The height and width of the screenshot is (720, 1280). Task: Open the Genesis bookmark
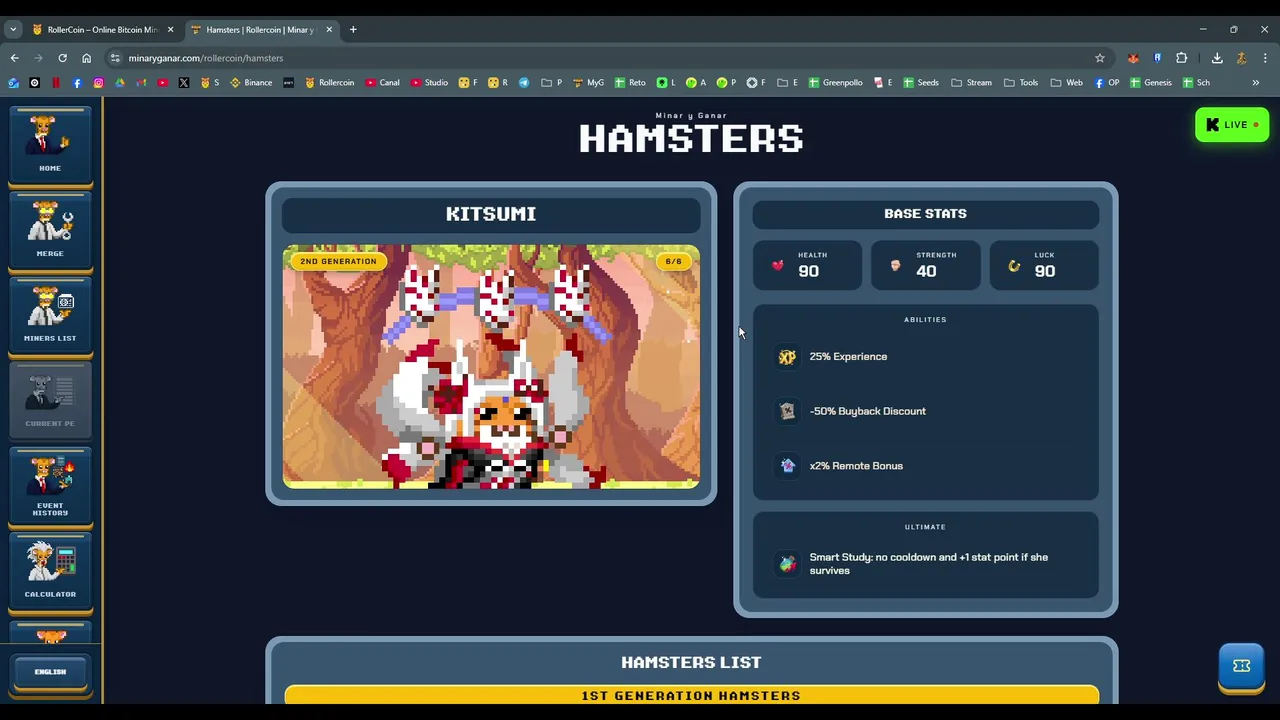(1150, 82)
